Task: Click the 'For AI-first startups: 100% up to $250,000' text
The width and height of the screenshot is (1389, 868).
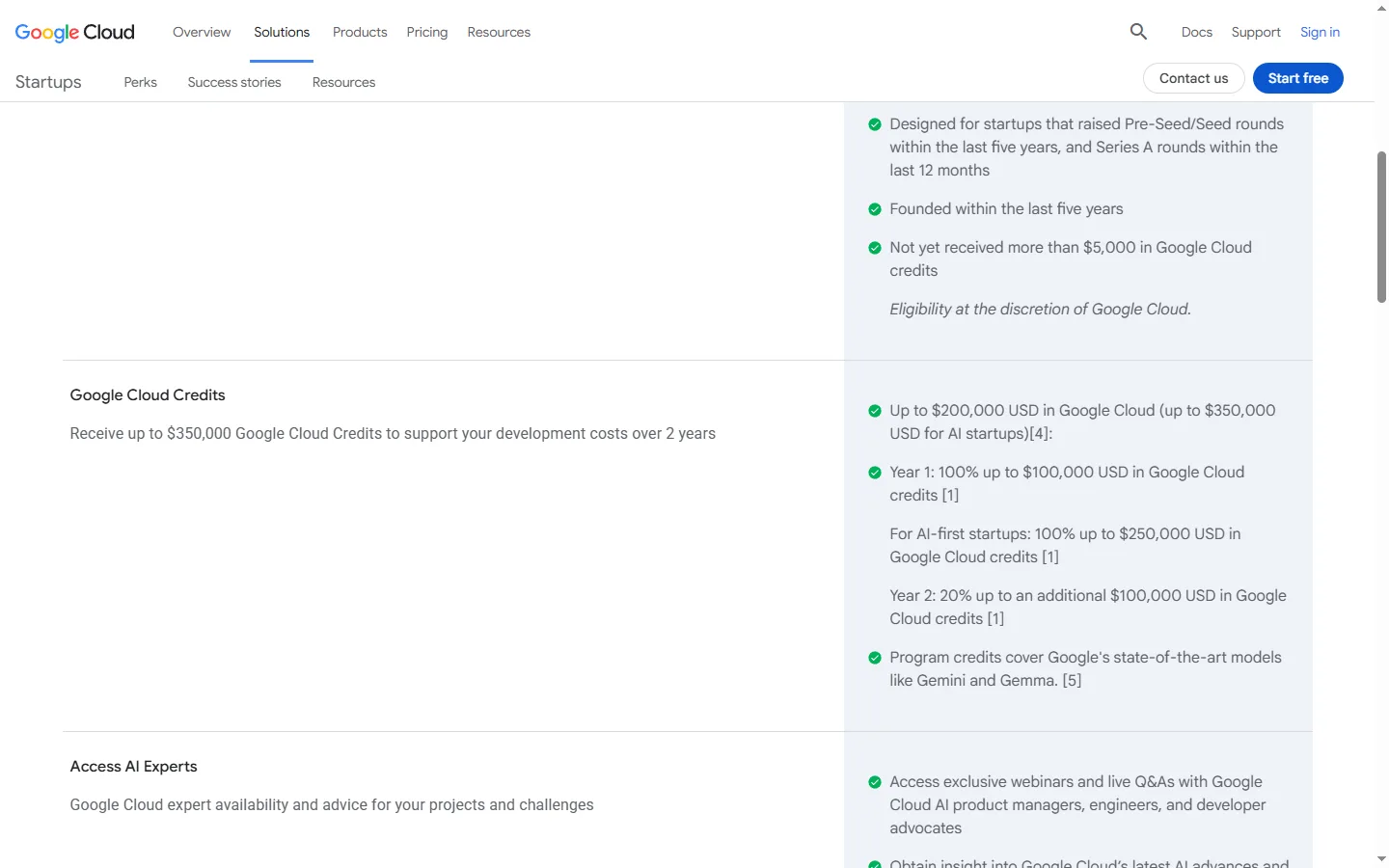Action: point(1065,546)
